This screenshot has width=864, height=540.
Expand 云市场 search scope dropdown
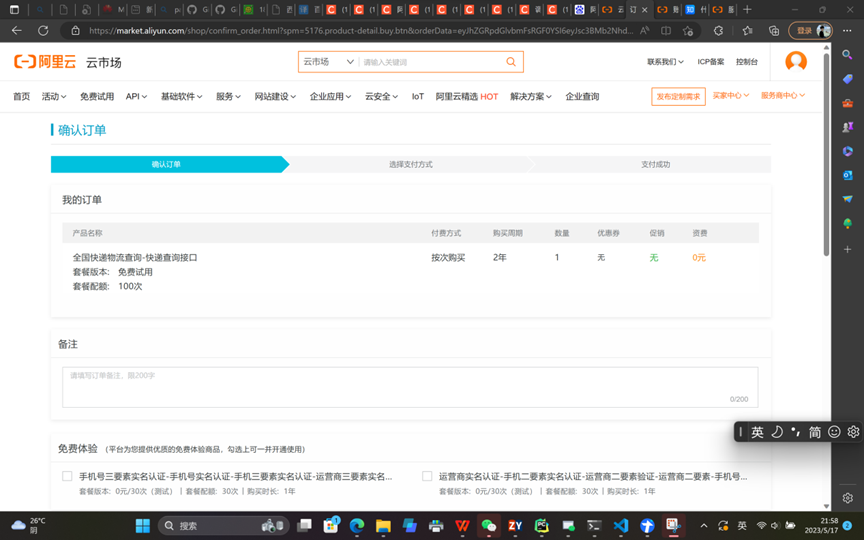(x=328, y=62)
